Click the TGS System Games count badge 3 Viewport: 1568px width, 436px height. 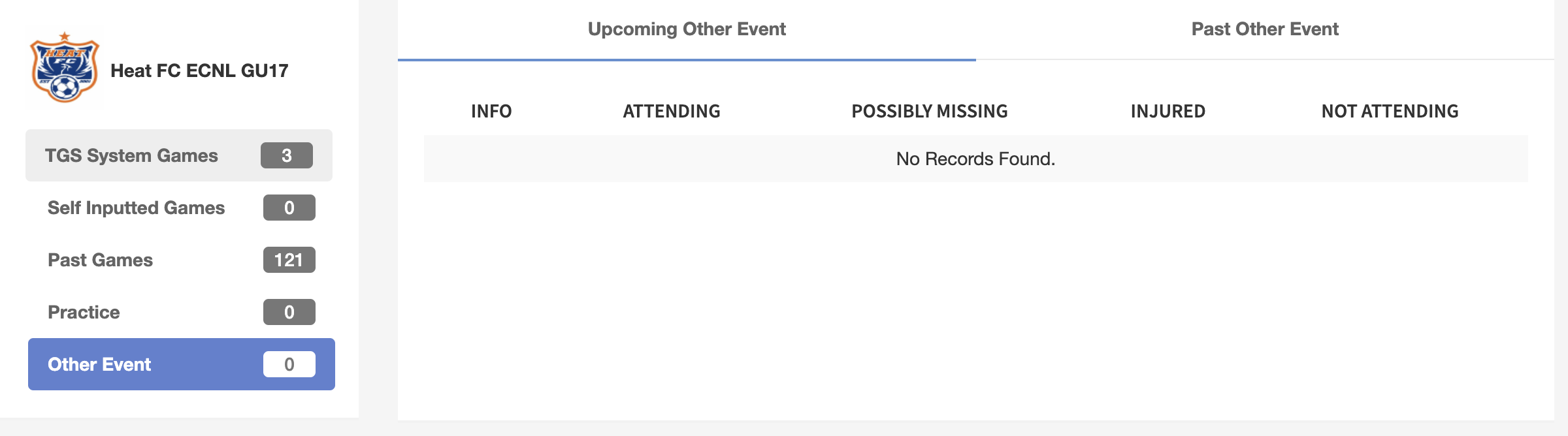287,155
